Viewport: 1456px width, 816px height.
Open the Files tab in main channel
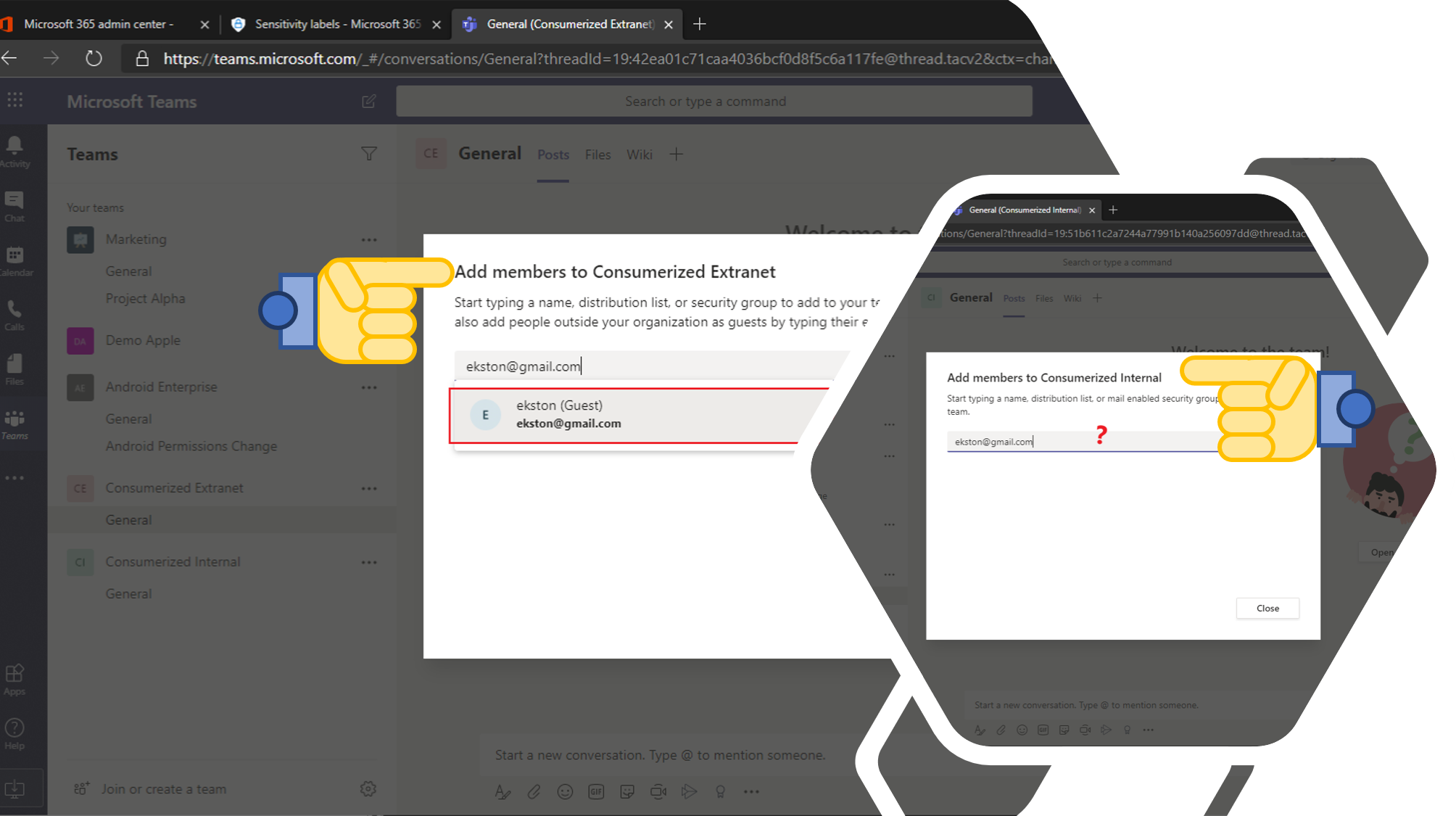coord(597,154)
